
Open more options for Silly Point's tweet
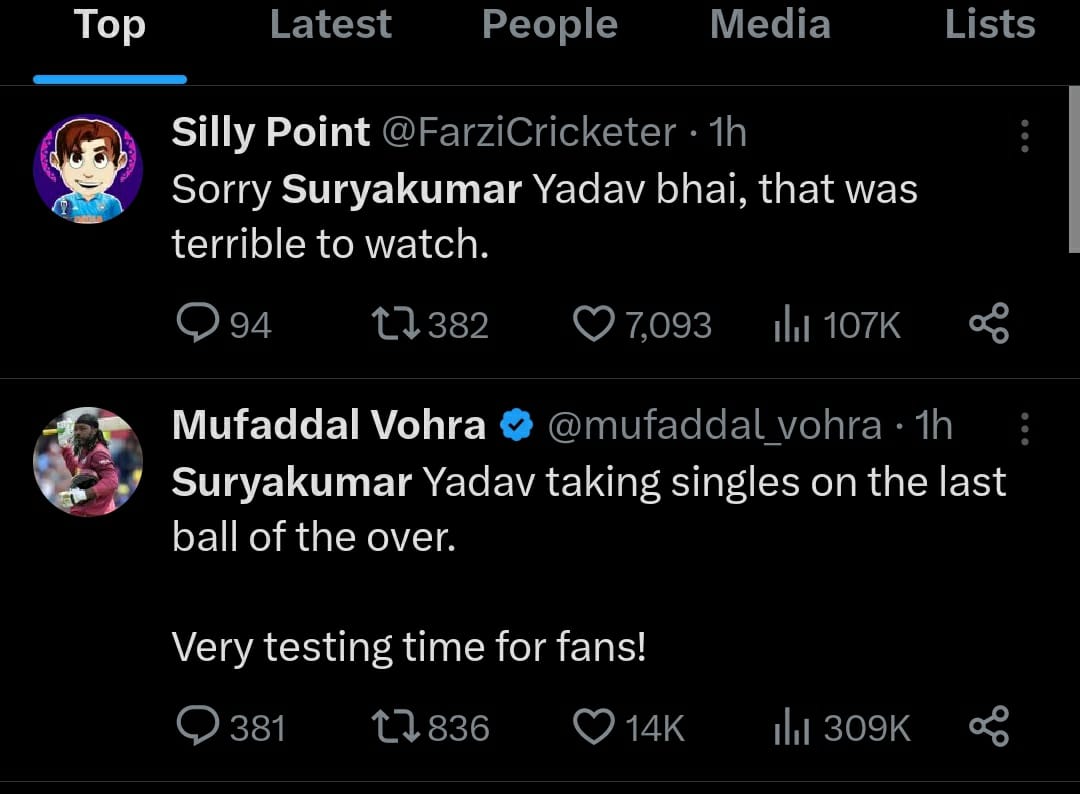coord(1024,136)
